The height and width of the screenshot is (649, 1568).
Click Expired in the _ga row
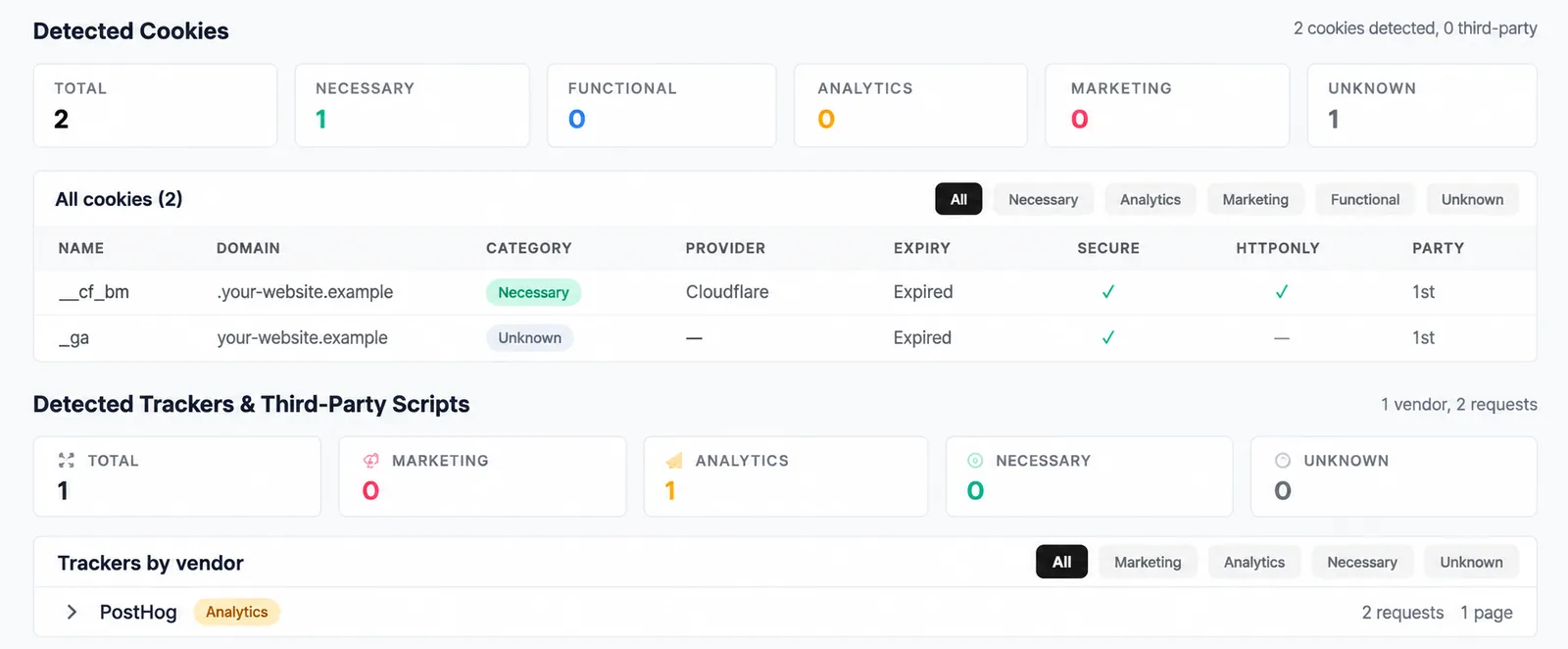tap(922, 337)
